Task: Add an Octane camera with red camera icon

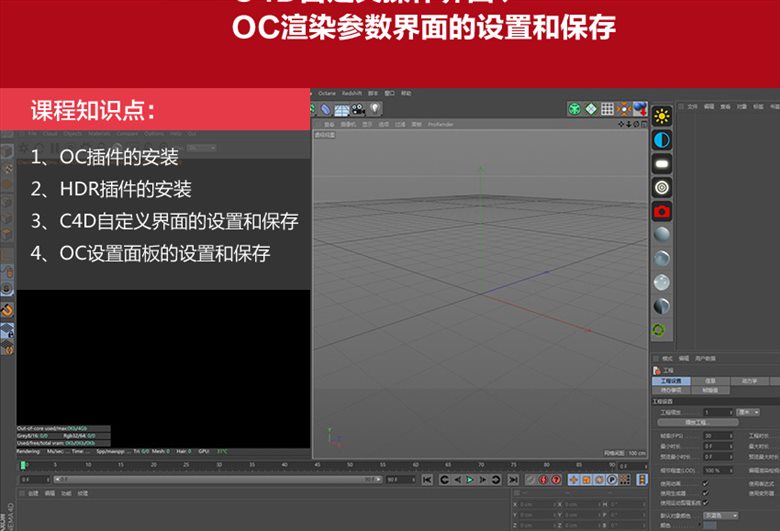Action: click(x=662, y=212)
